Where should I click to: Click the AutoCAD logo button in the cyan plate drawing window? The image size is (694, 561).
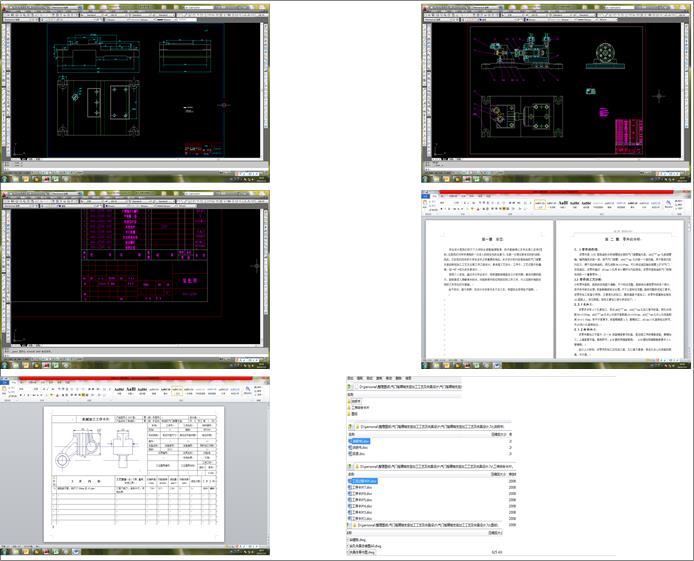(x=5, y=8)
